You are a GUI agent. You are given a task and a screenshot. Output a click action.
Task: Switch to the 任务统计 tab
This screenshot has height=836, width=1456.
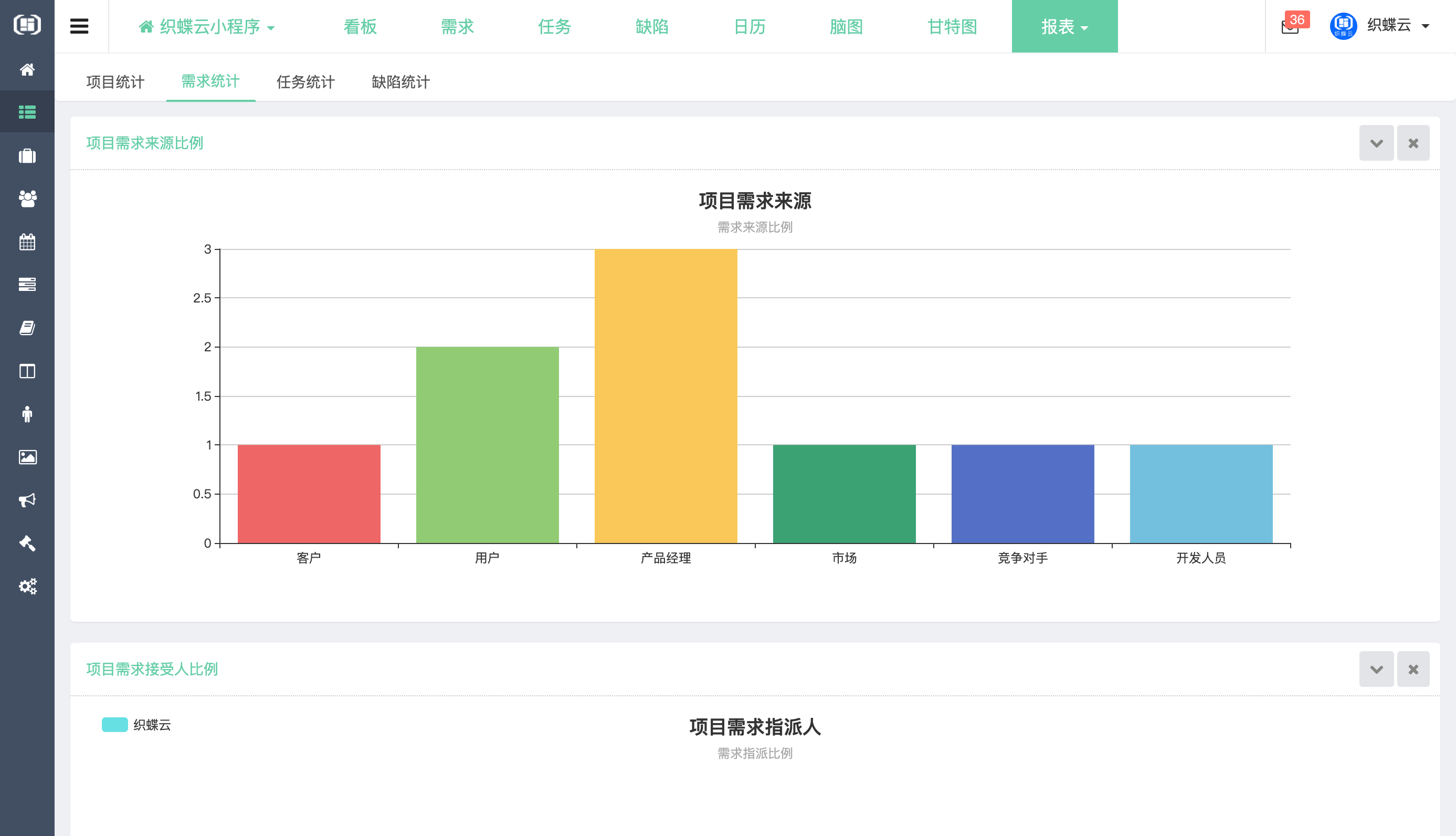tap(305, 82)
